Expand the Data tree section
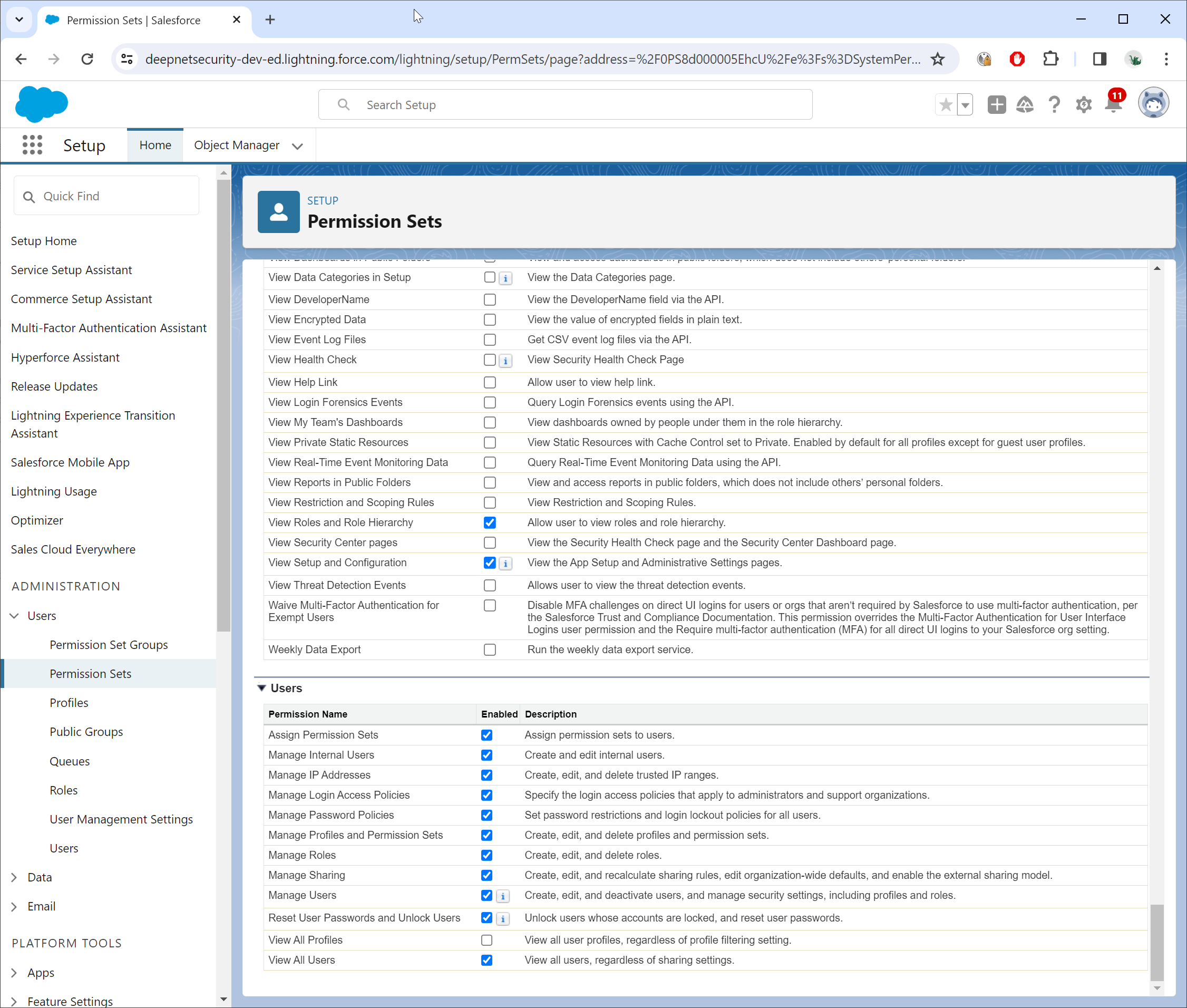 click(x=15, y=877)
